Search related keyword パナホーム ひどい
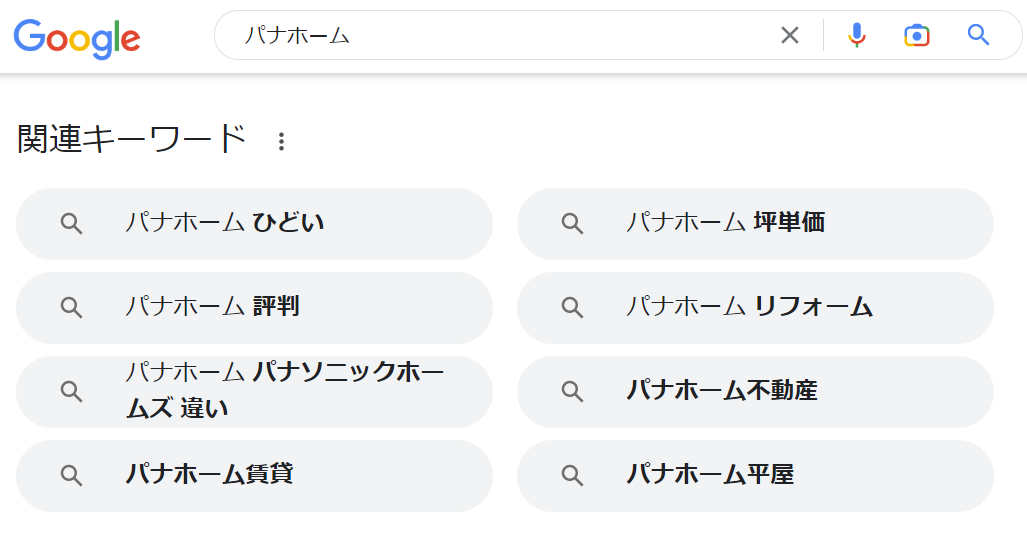The height and width of the screenshot is (547, 1027). tap(254, 224)
